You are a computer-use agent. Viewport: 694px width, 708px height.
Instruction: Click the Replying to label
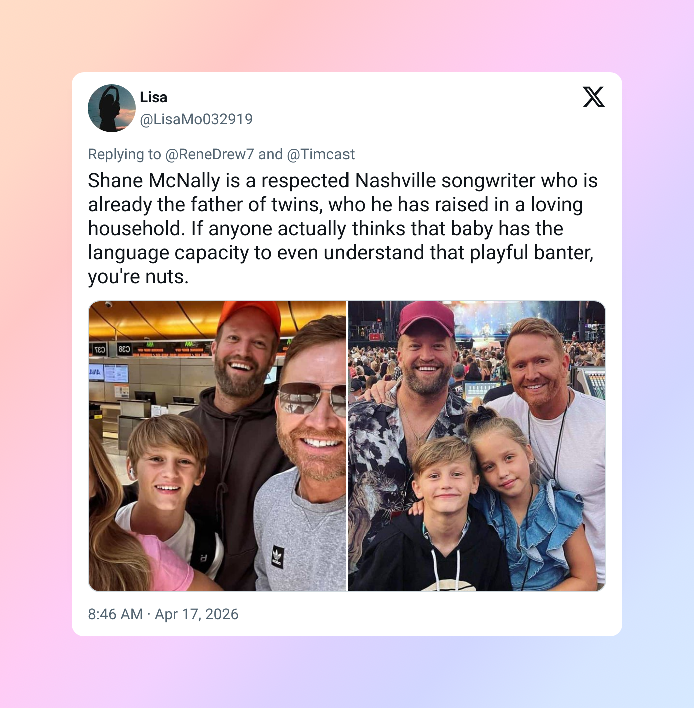tap(124, 154)
